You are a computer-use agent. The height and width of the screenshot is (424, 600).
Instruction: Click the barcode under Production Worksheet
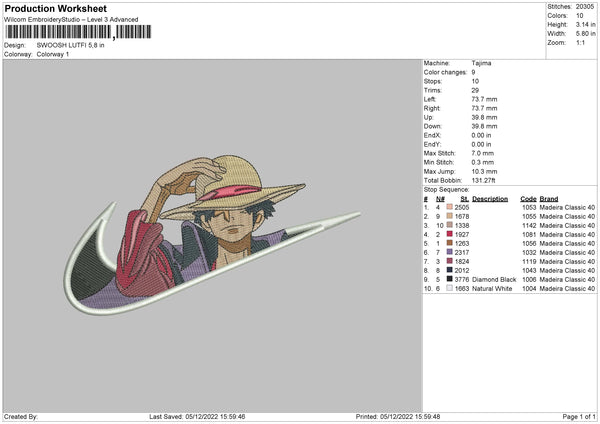point(78,32)
